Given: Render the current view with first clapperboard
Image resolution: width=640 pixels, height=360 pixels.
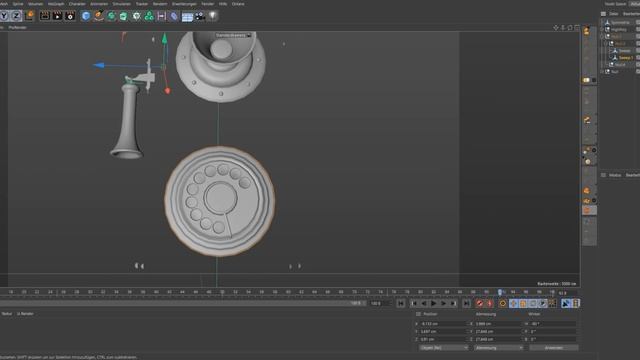Looking at the screenshot, I should [45, 16].
